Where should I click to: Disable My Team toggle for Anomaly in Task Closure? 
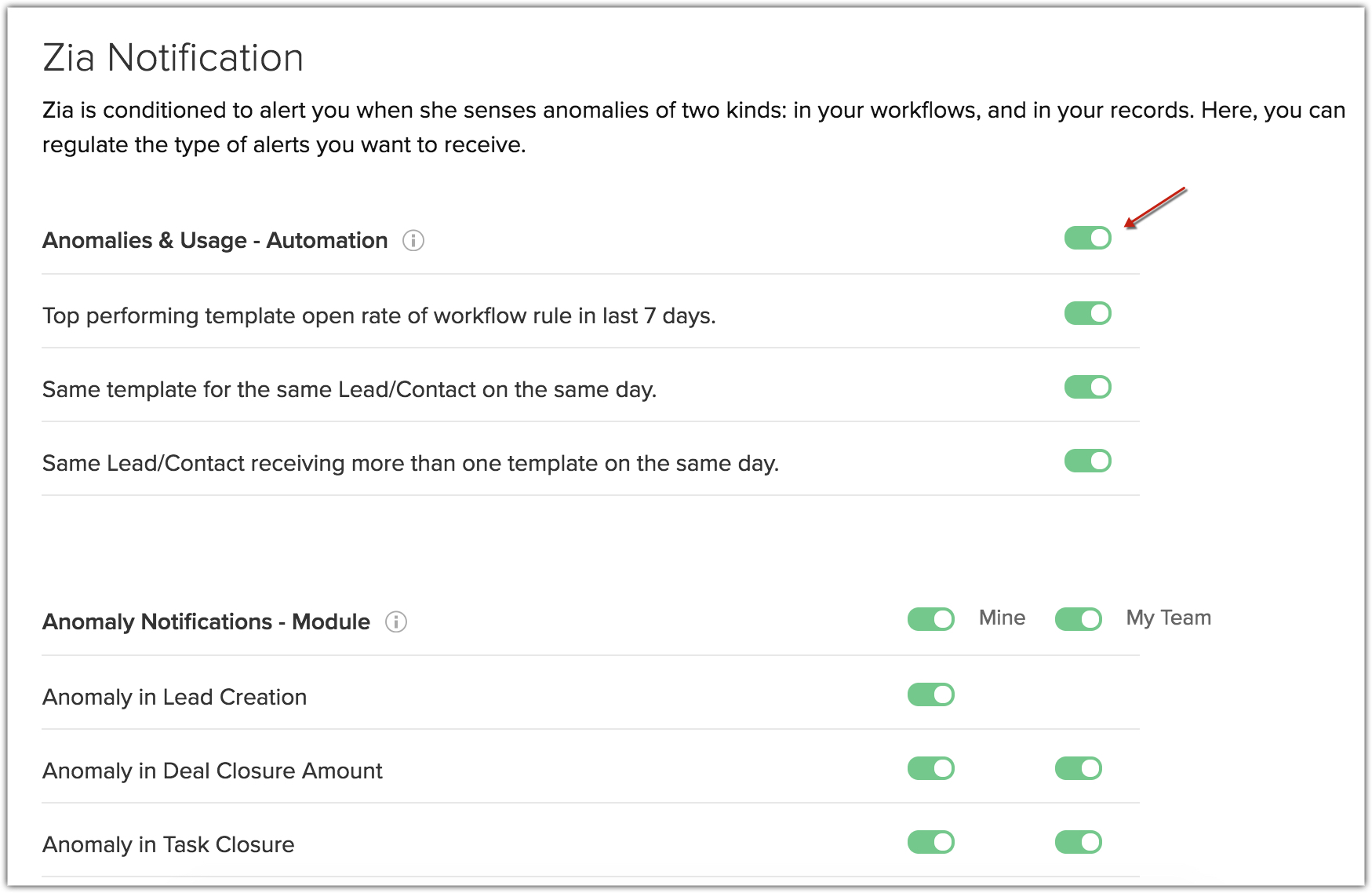point(1078,842)
